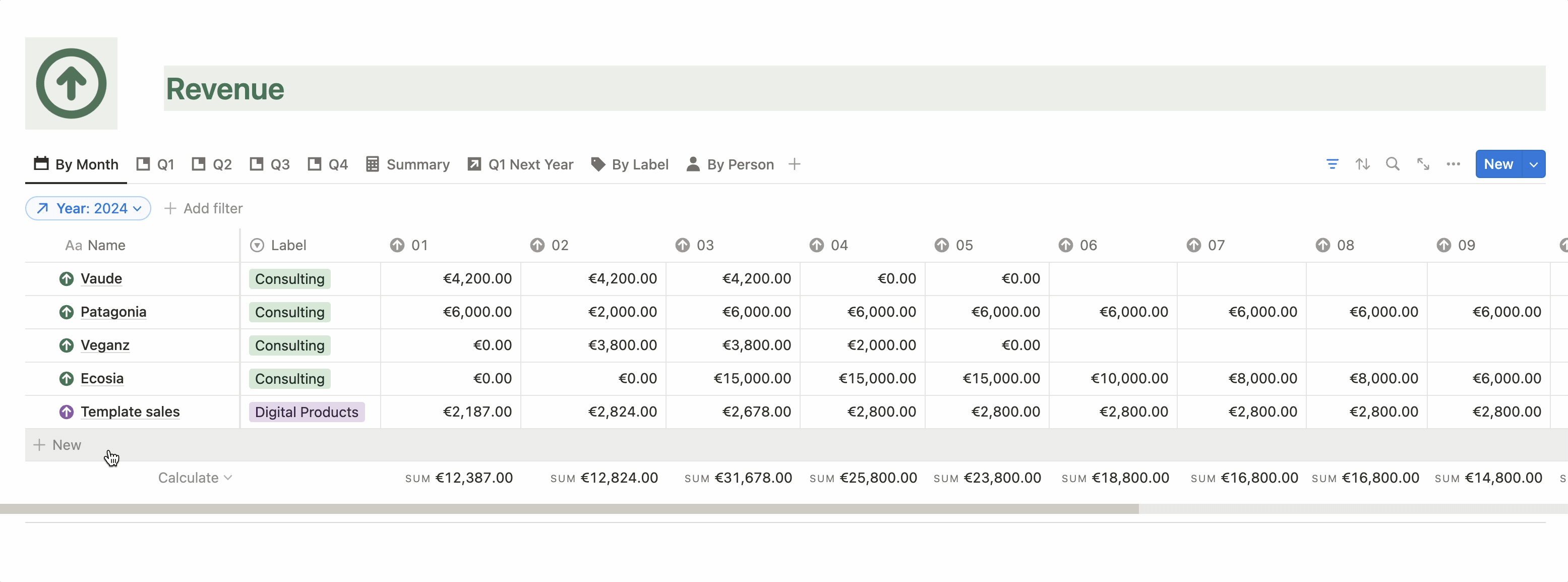Click the 05 column rollup icon

942,245
